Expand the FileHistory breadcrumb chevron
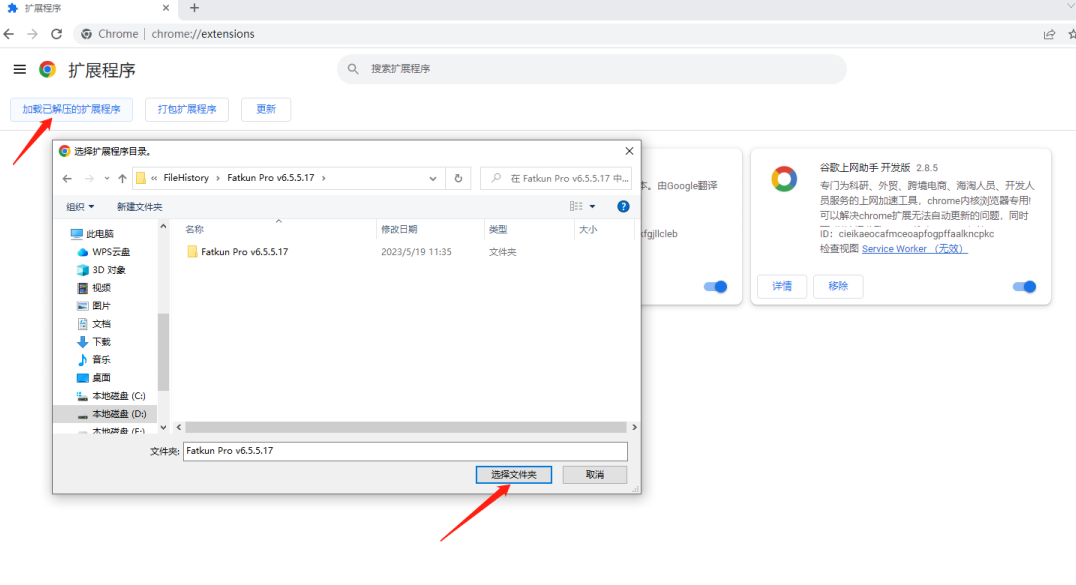Image resolution: width=1076 pixels, height=585 pixels. pos(218,178)
